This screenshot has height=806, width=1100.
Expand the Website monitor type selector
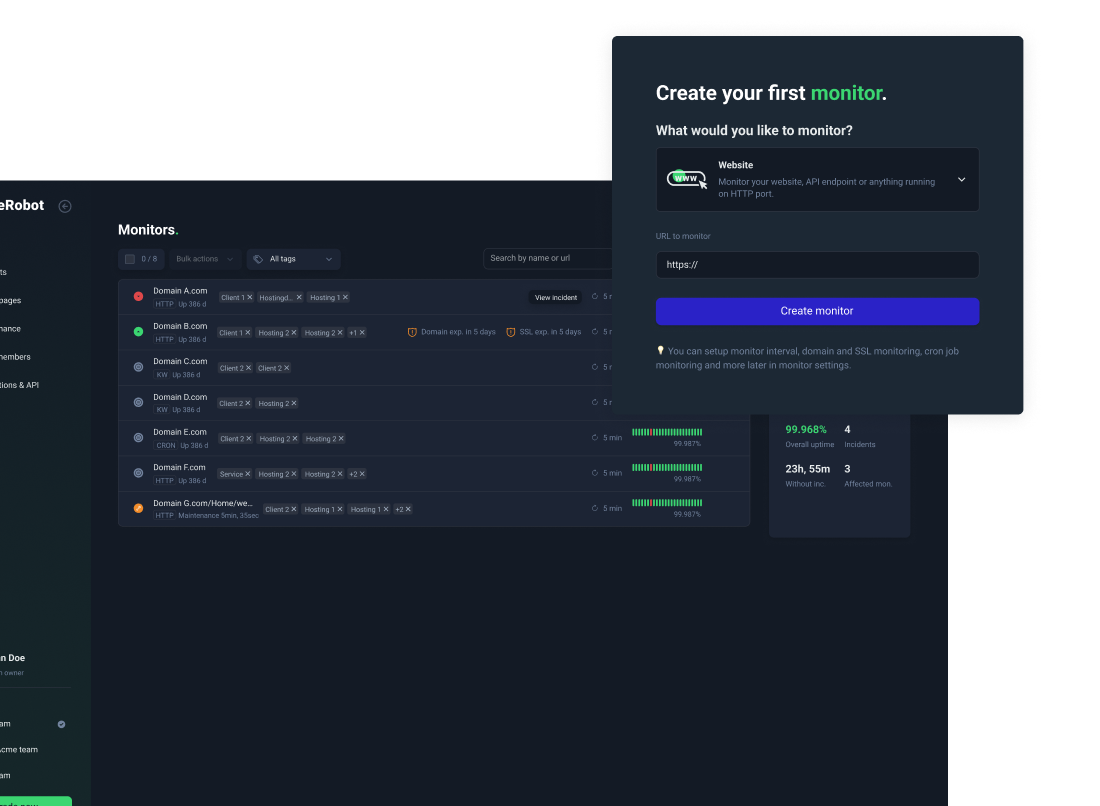click(x=960, y=180)
